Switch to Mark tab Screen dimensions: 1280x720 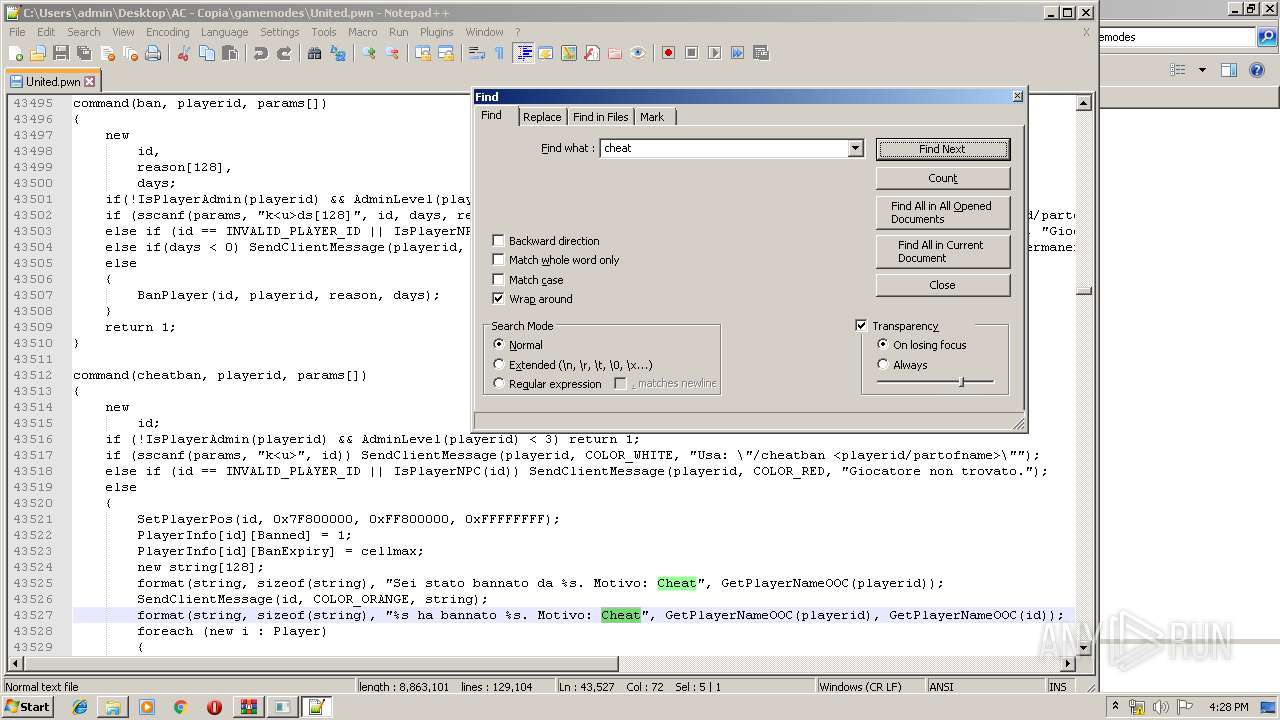(x=652, y=117)
